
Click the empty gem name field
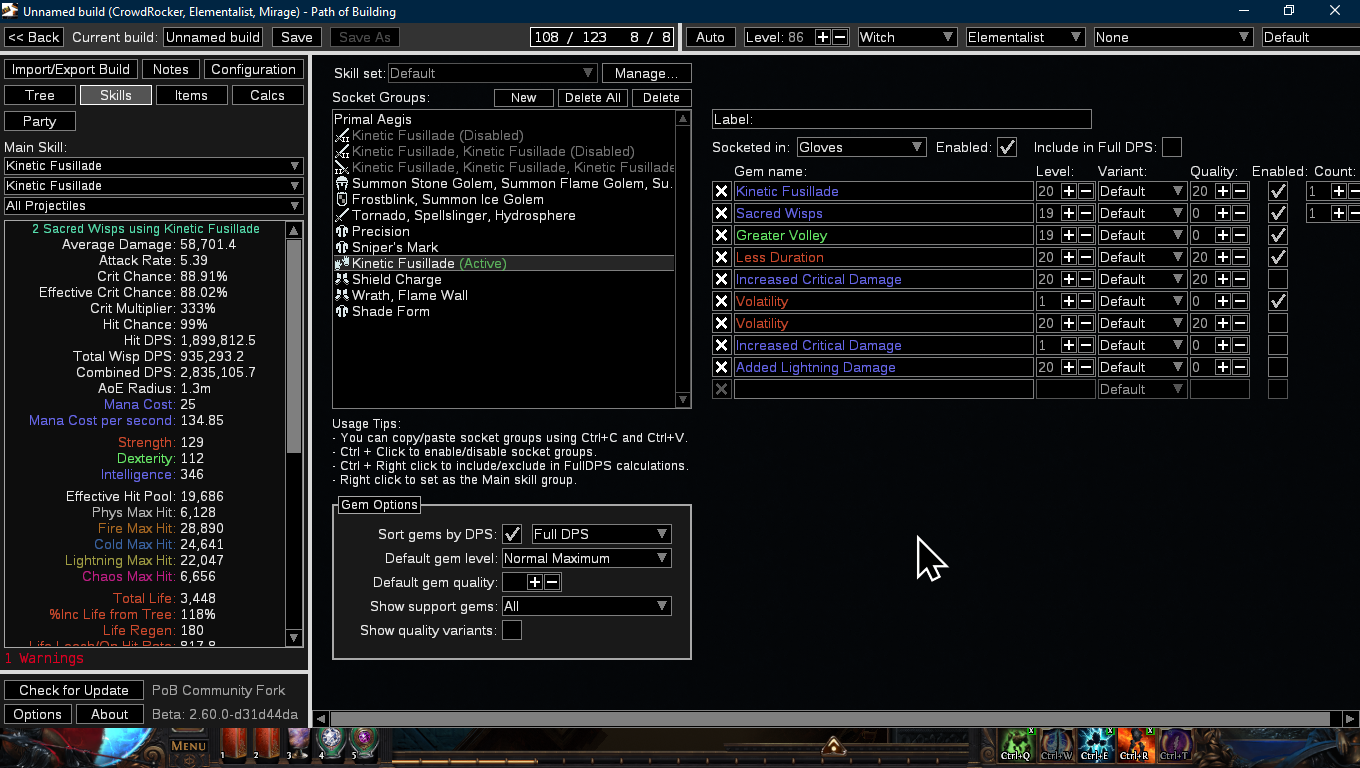tap(883, 389)
